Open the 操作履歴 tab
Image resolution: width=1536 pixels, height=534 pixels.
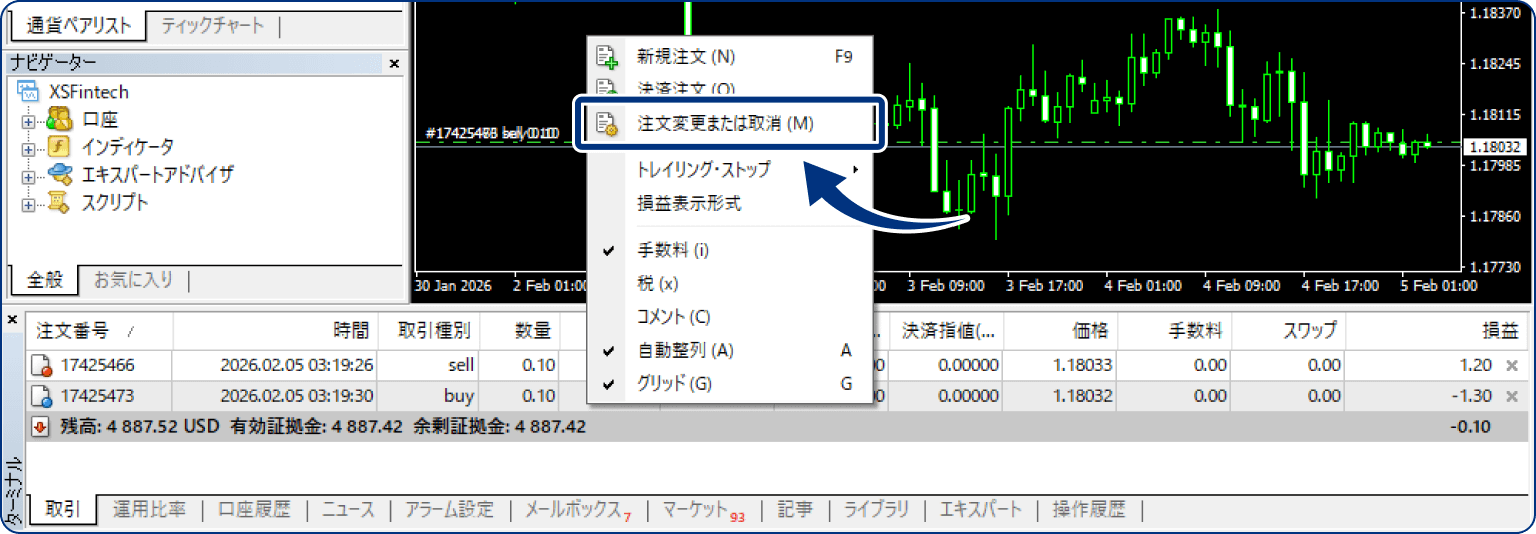click(x=1089, y=510)
